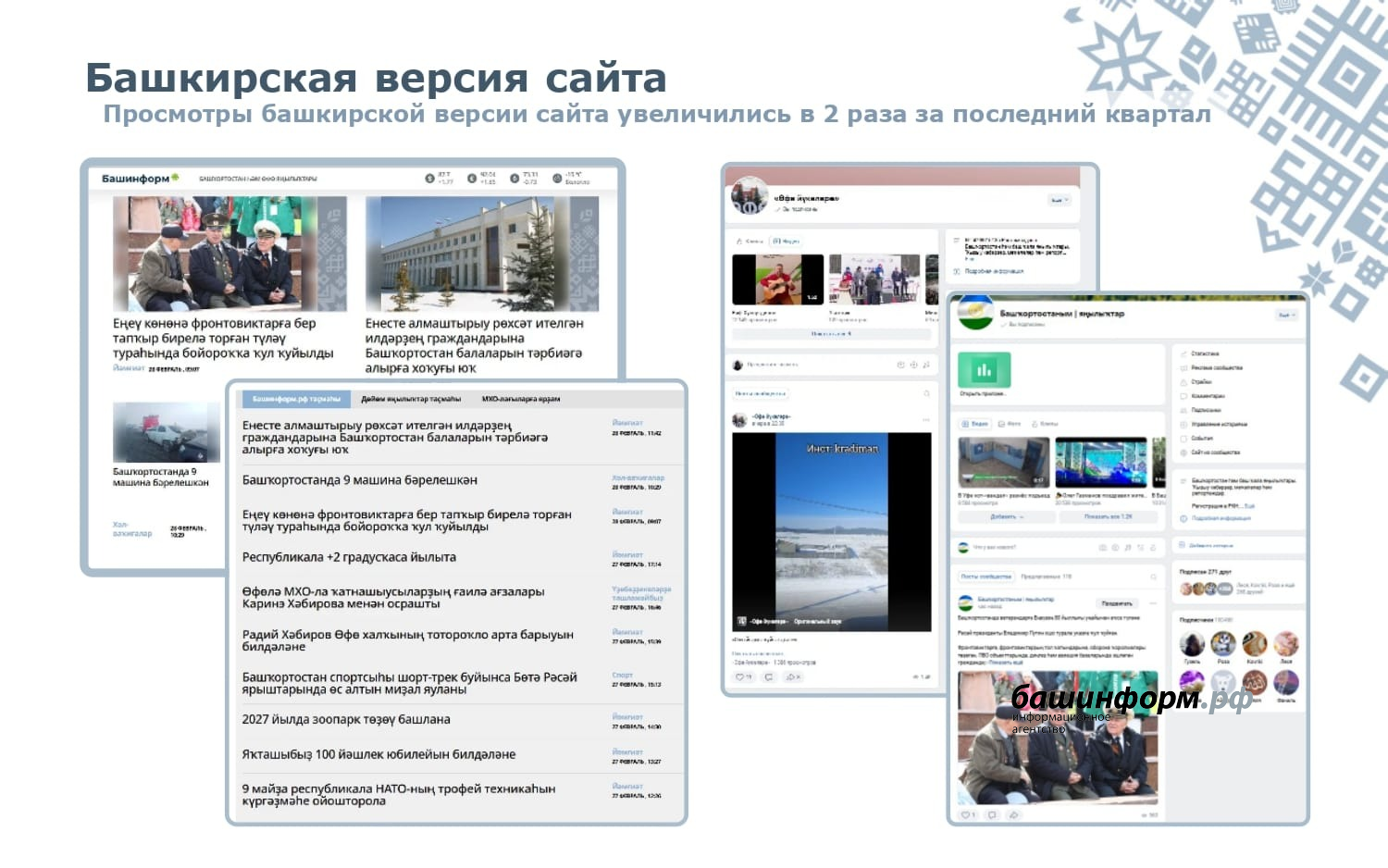Open the green statistics app icon
The height and width of the screenshot is (868, 1388).
coord(984,370)
